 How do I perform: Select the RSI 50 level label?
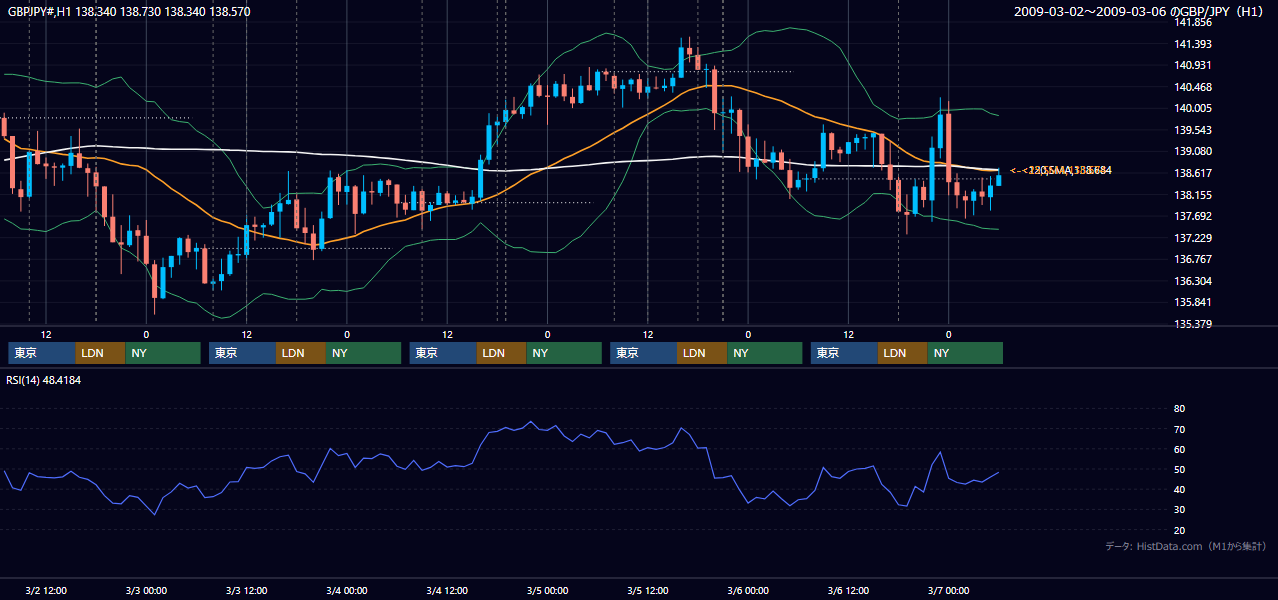pos(1179,469)
